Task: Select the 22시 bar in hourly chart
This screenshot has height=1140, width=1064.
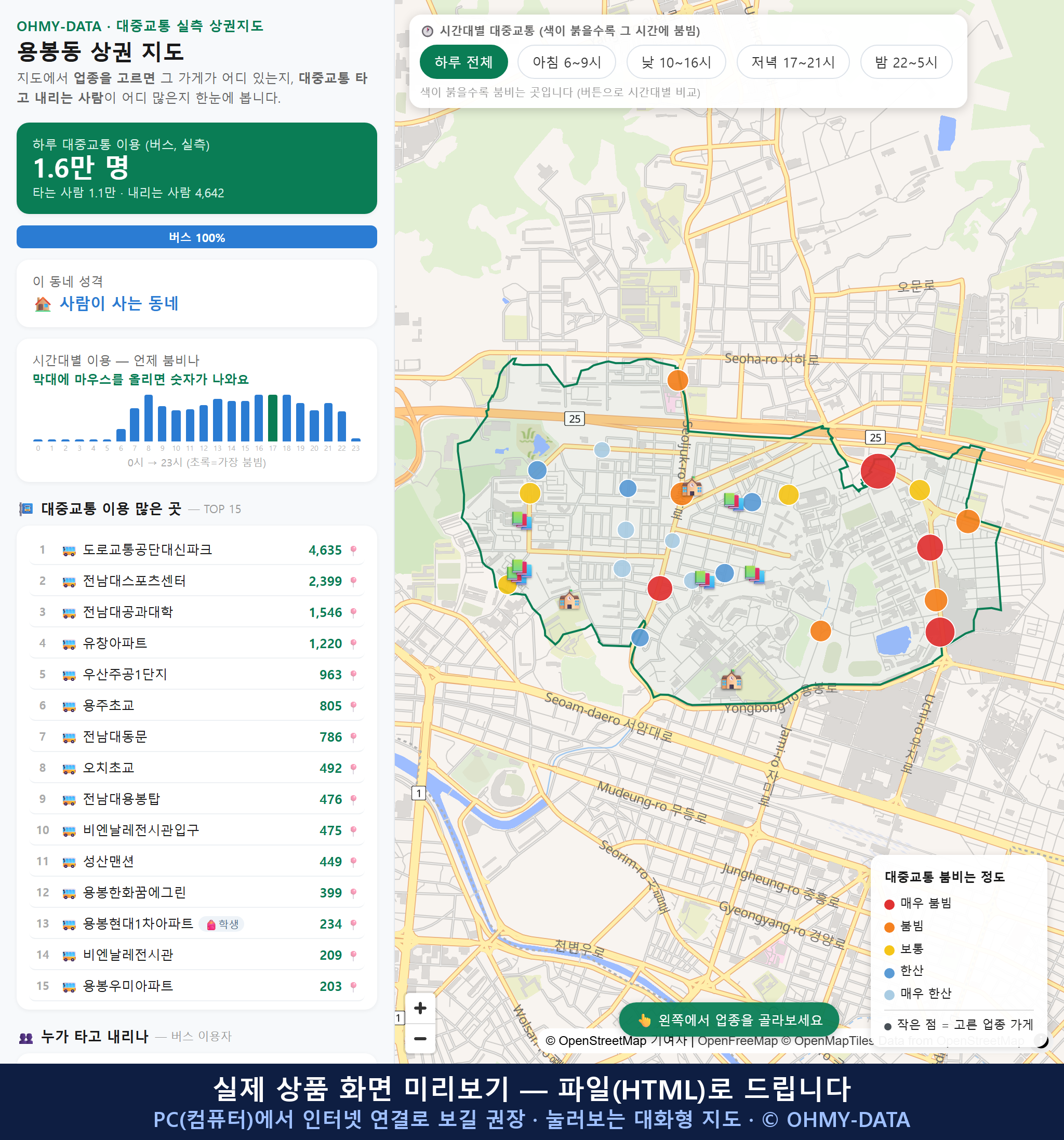Action: coord(342,426)
